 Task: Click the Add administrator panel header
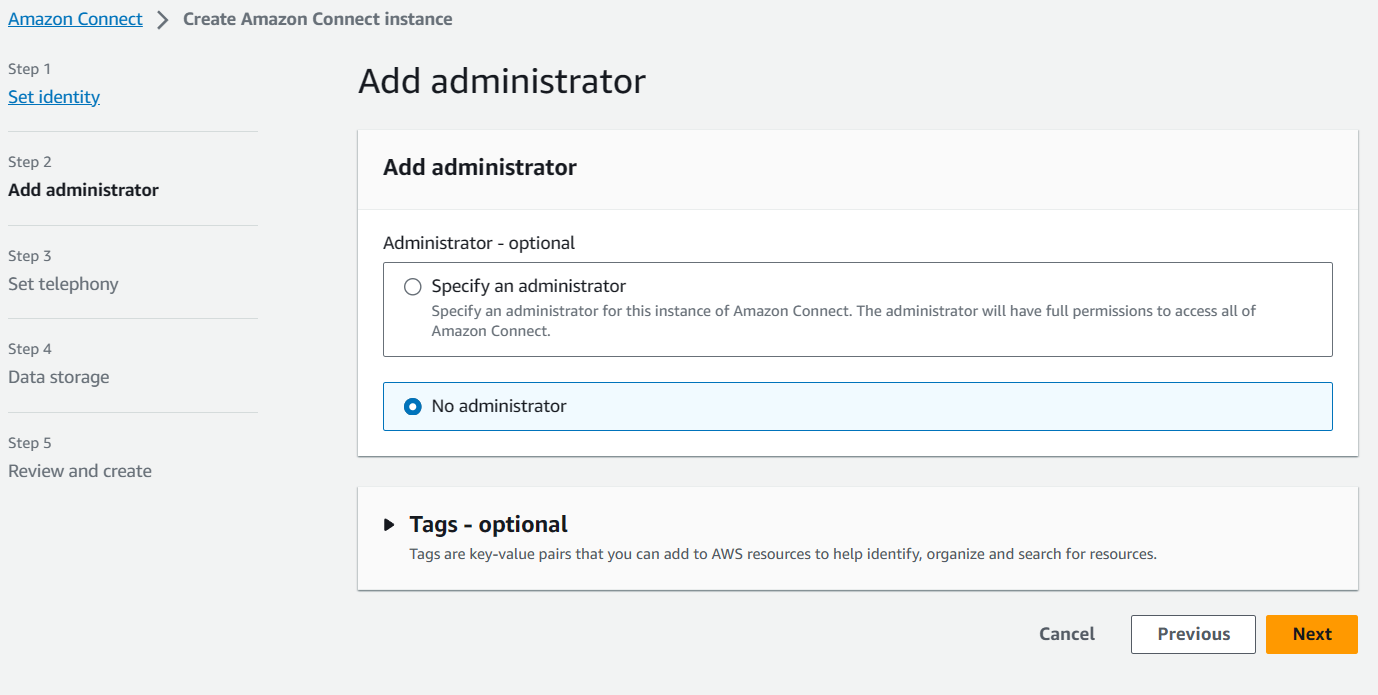[x=480, y=167]
